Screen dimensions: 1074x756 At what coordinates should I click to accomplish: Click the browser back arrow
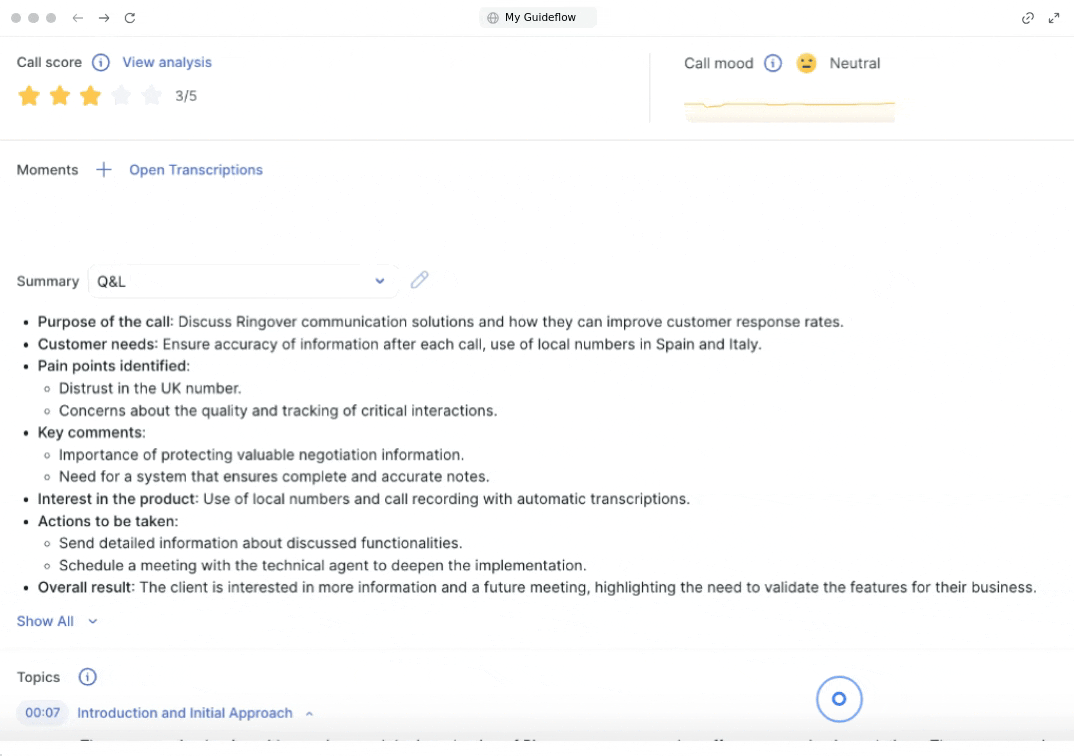pyautogui.click(x=78, y=18)
